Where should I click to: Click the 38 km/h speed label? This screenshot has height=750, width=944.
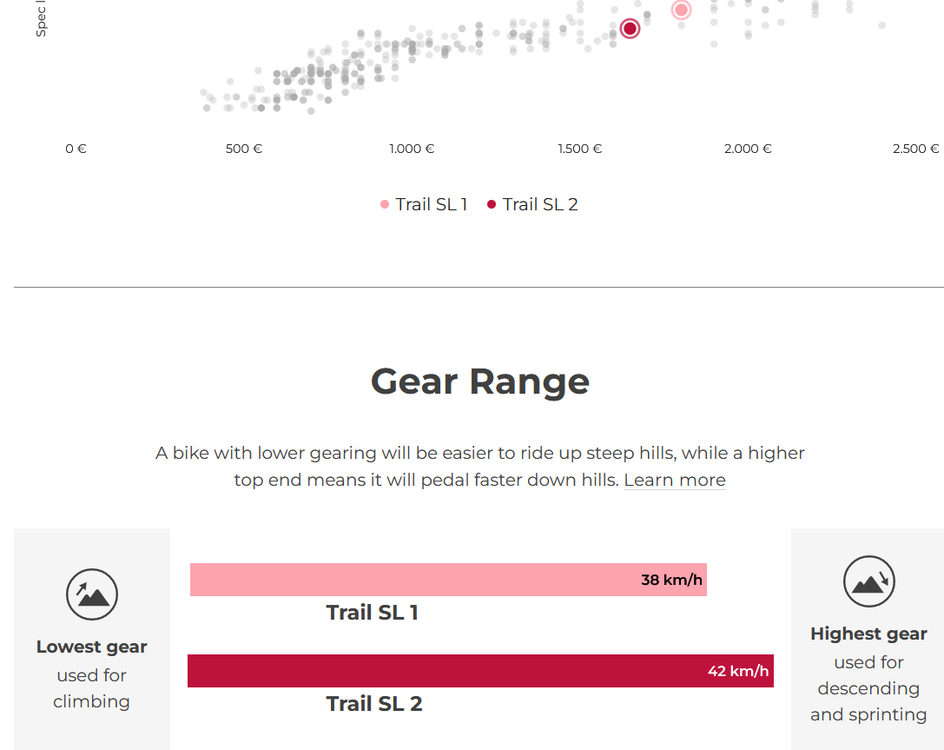[671, 580]
